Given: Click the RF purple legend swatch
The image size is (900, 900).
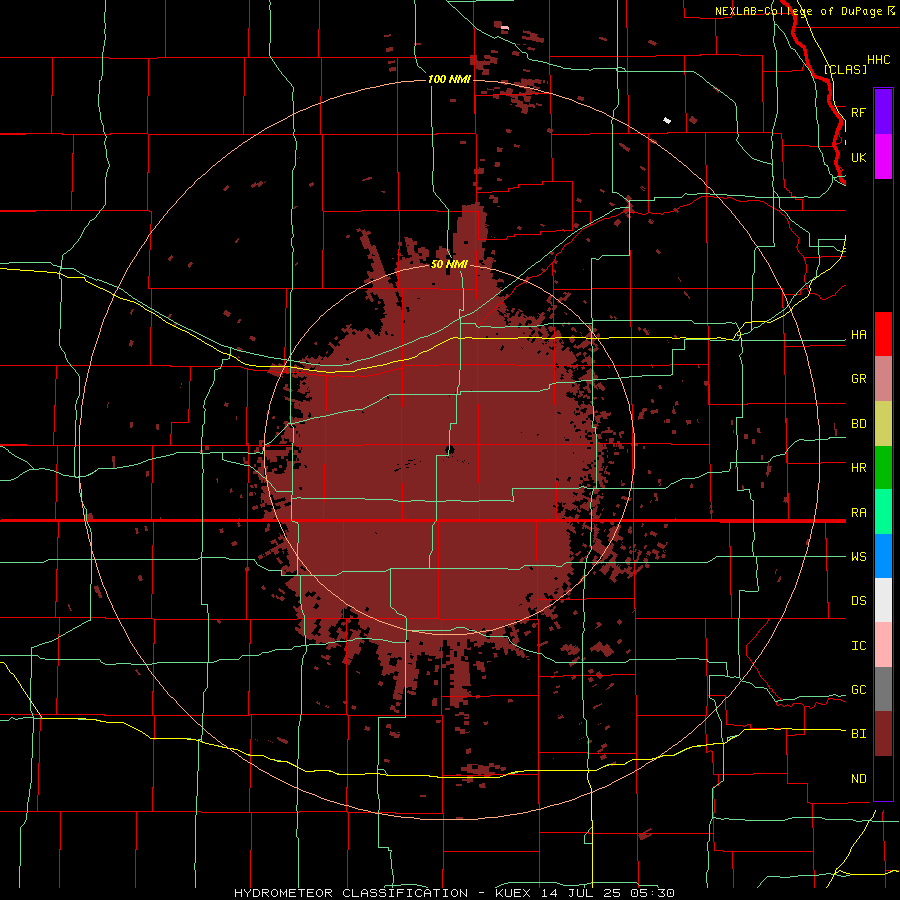Looking at the screenshot, I should click(883, 112).
